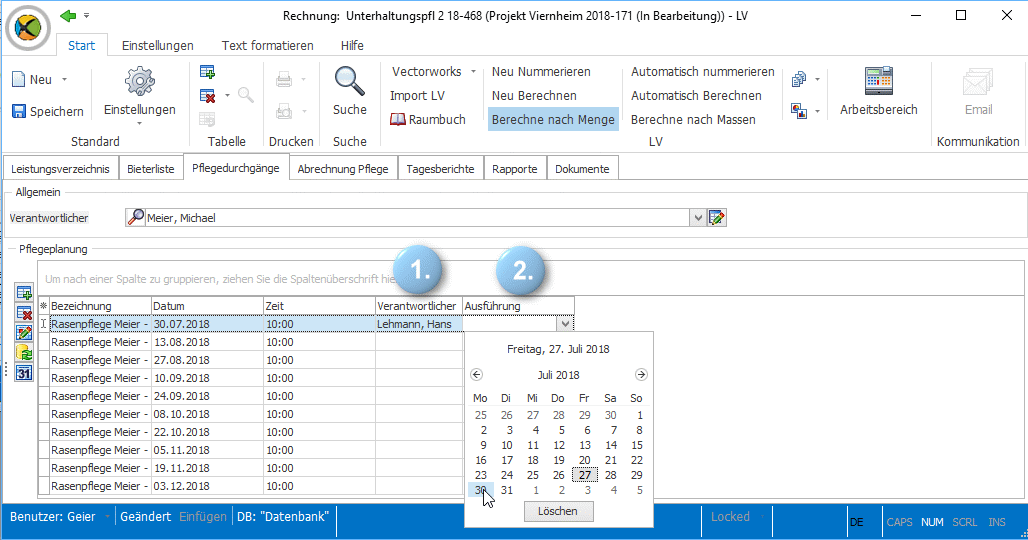This screenshot has height=540, width=1028.
Task: Delete a table row via ribbon icon
Action: click(207, 96)
